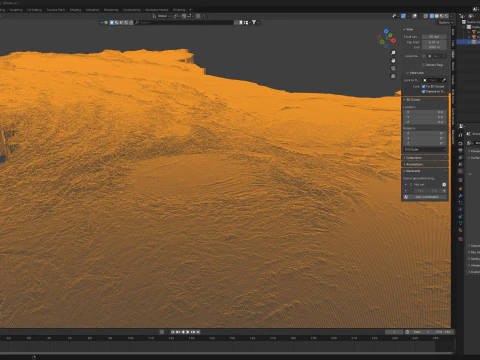Click the play animation button
The height and width of the screenshot is (360, 480).
[188, 332]
